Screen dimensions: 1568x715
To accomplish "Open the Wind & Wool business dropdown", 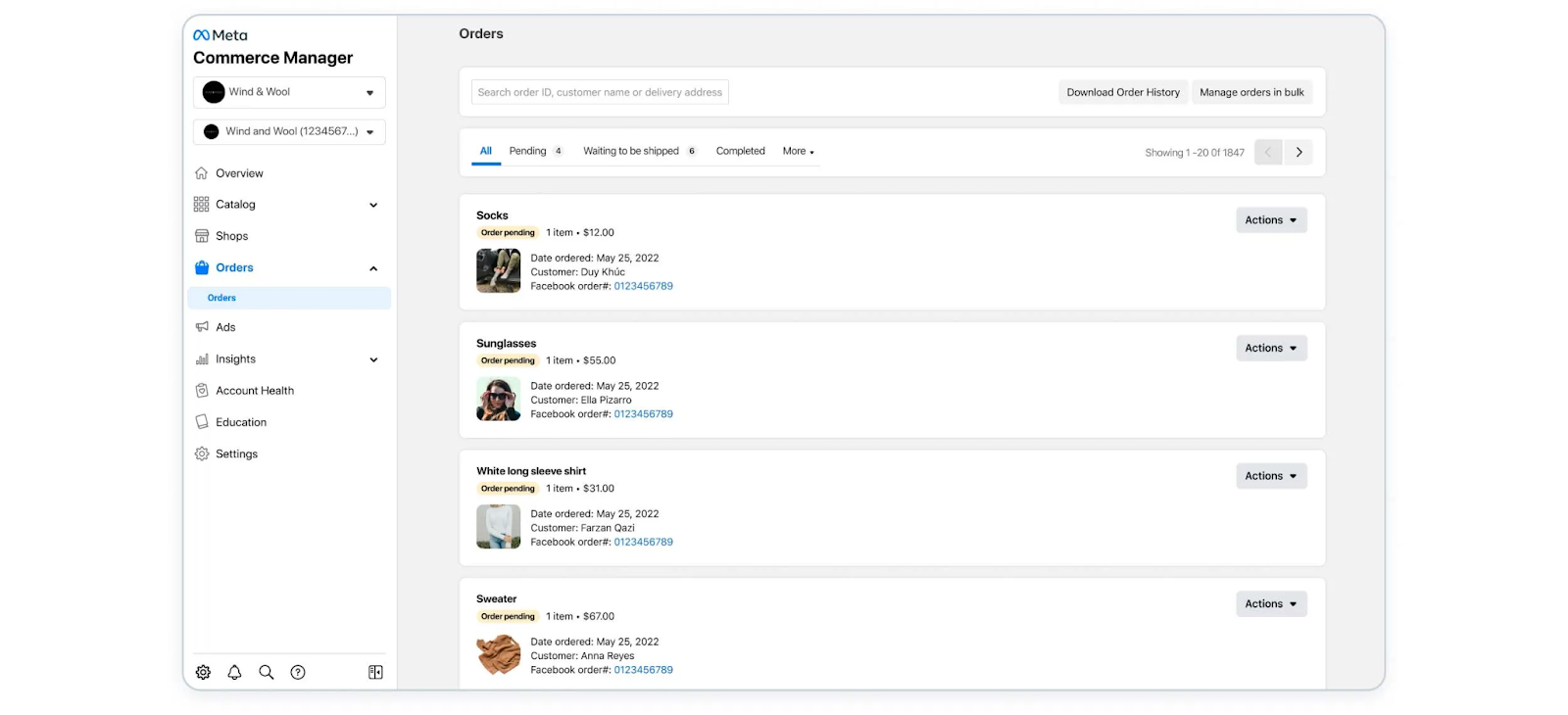I will point(289,92).
